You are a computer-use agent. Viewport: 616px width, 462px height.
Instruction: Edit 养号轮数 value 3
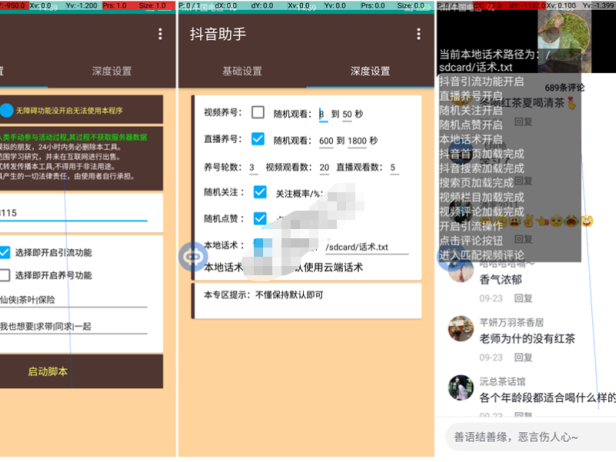pyautogui.click(x=253, y=167)
